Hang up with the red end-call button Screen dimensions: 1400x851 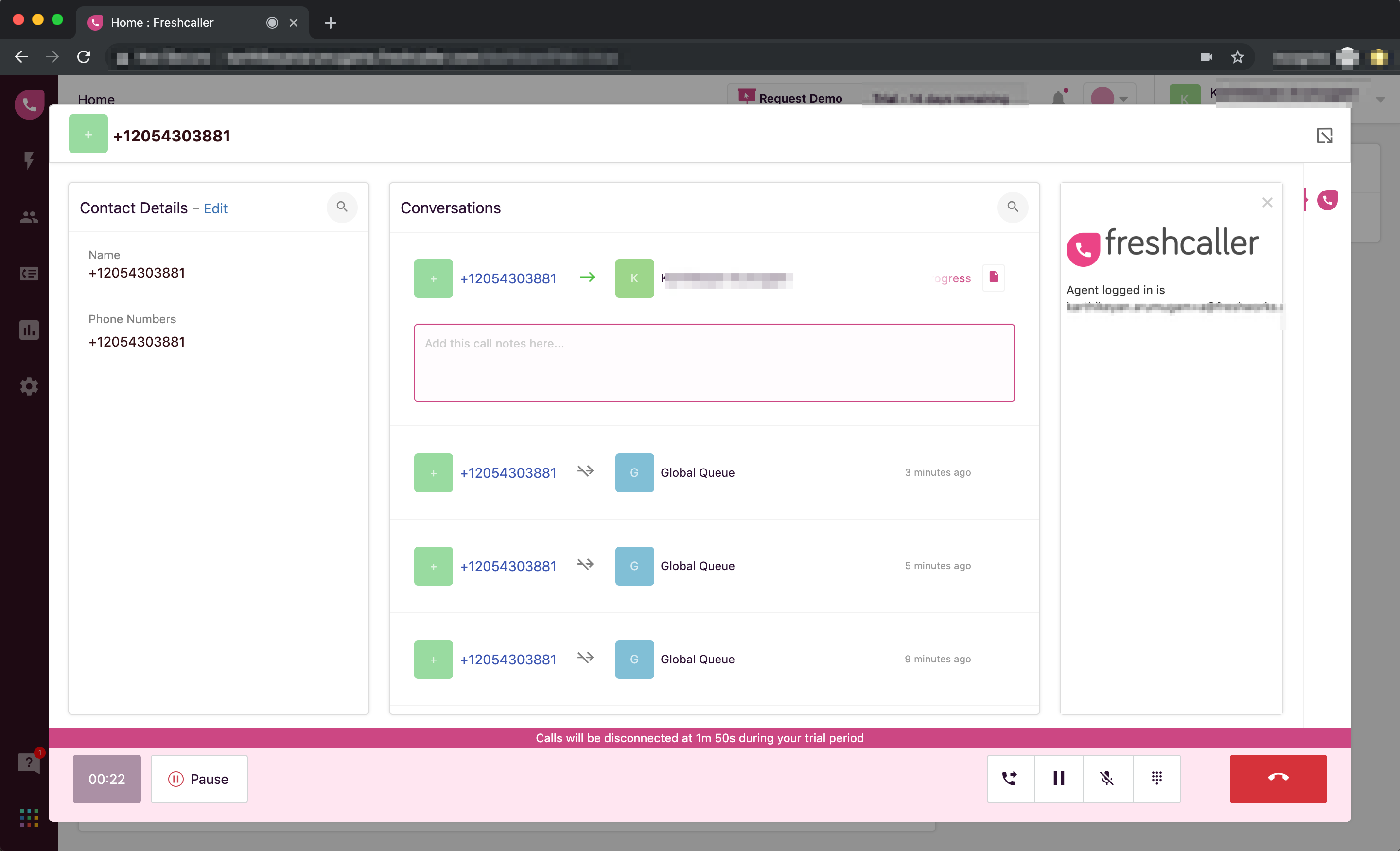[1278, 778]
